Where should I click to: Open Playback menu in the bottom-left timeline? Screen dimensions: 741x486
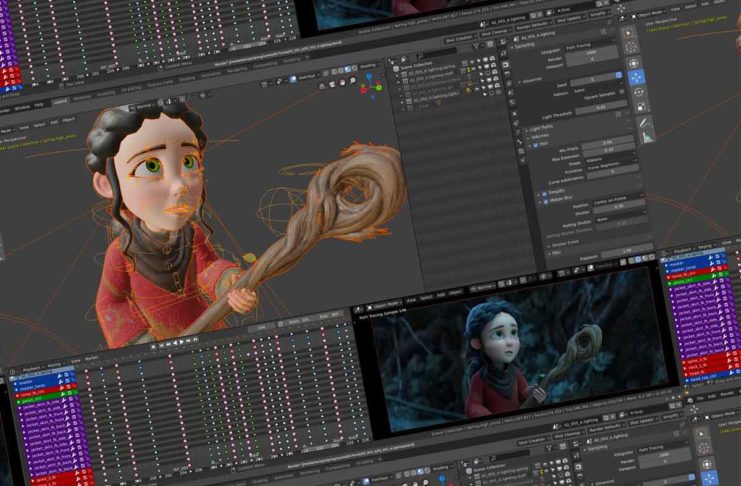point(32,369)
